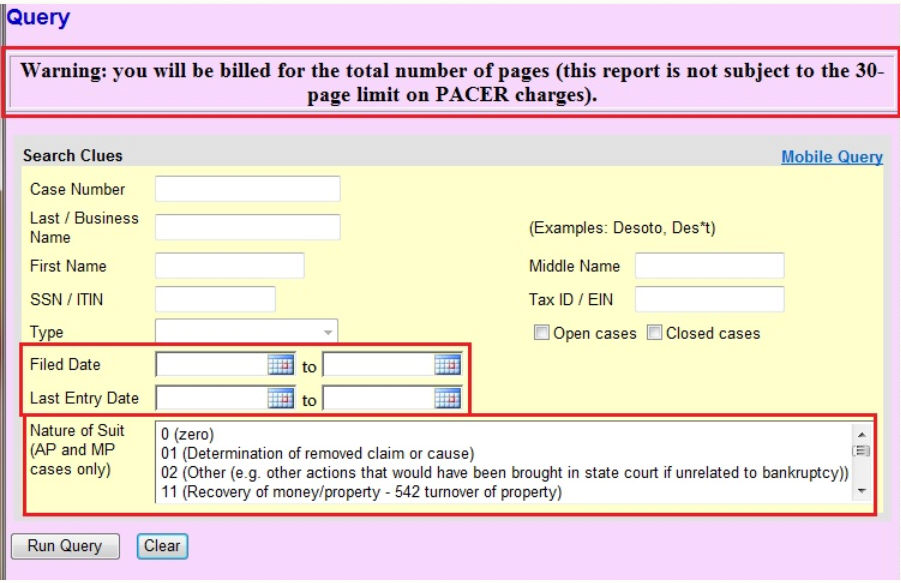Viewport: 901px width, 583px height.
Task: Click into the Case Number field
Action: pos(247,189)
